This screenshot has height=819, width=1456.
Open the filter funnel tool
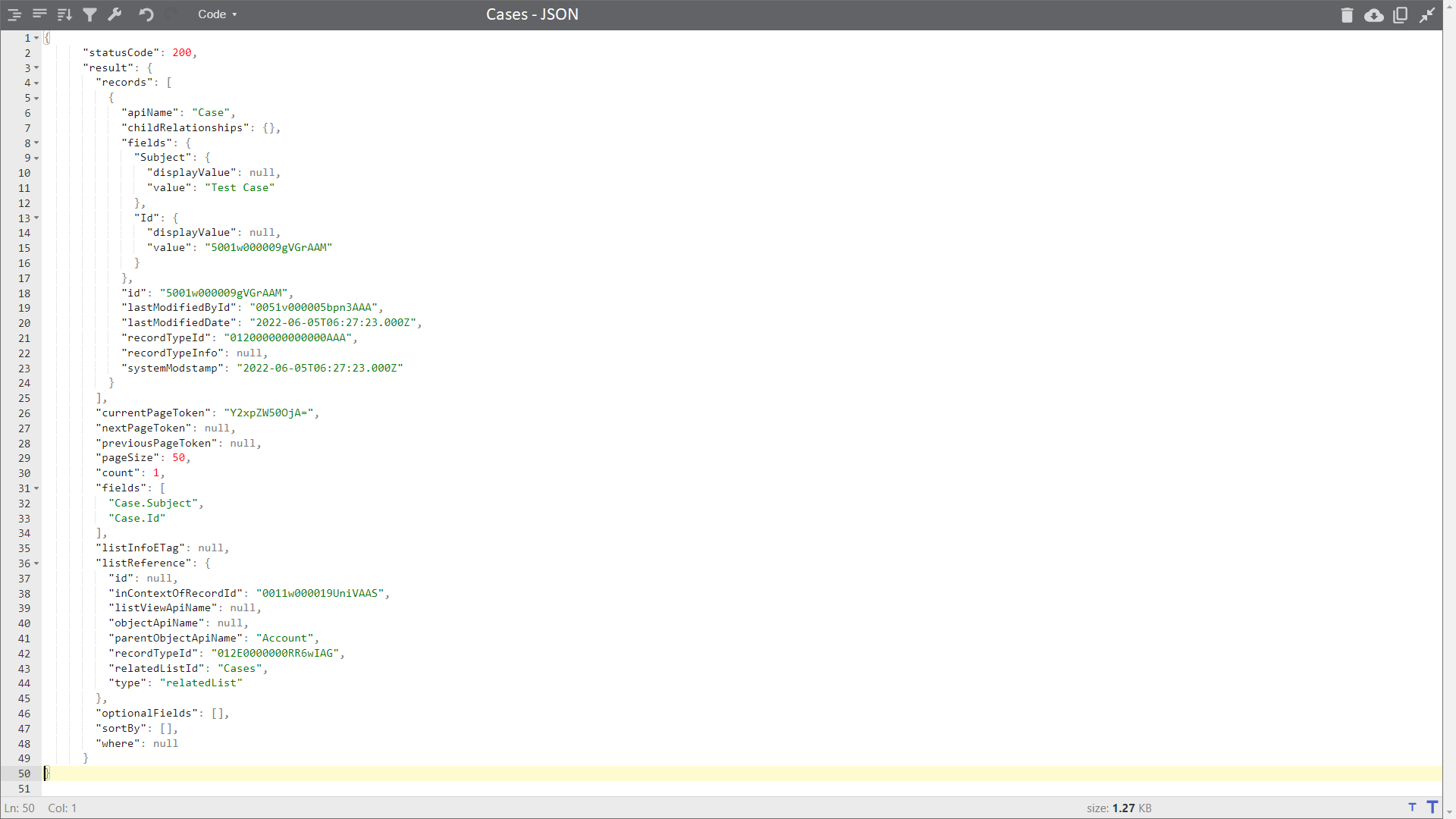89,14
